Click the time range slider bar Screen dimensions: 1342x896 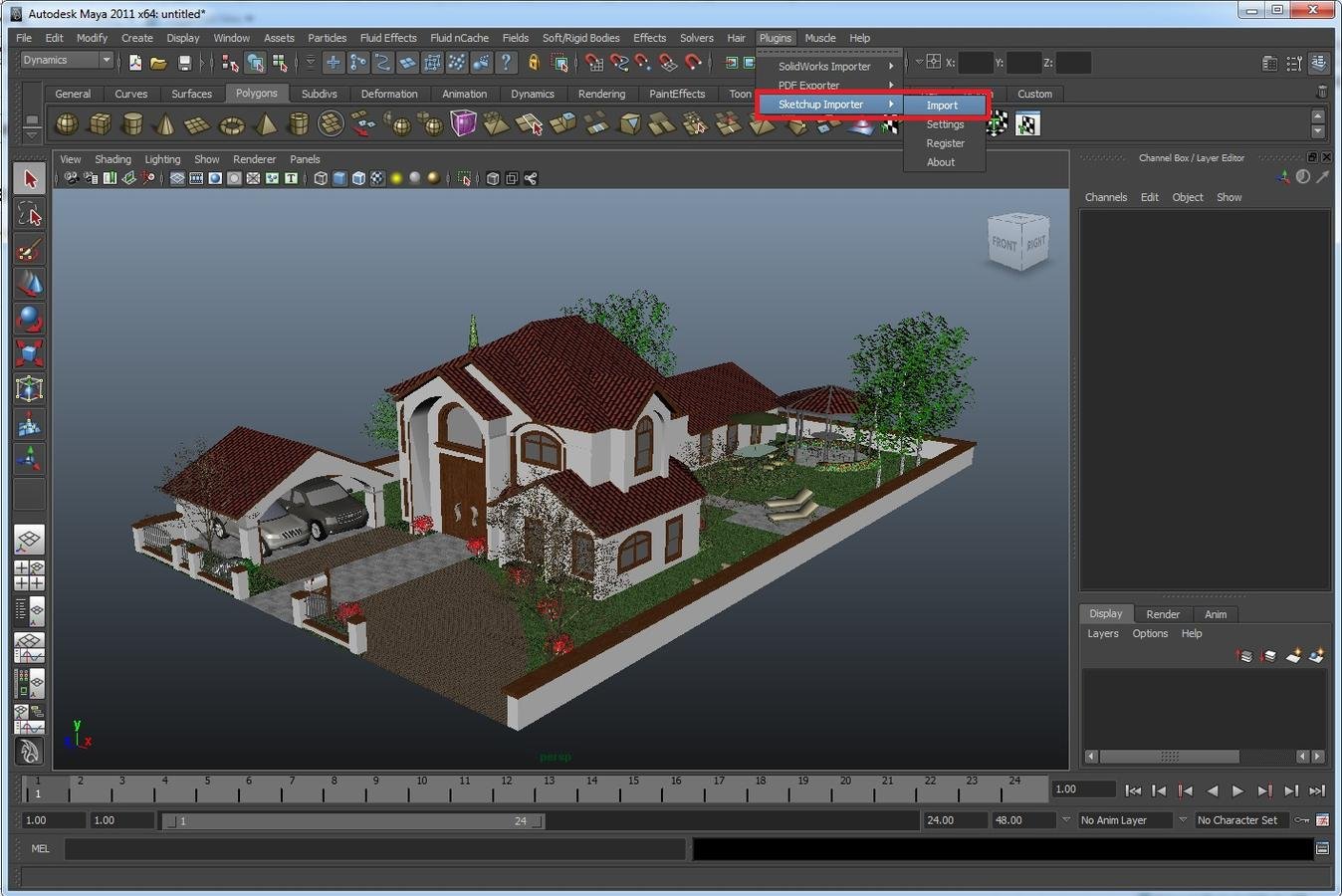tap(353, 821)
